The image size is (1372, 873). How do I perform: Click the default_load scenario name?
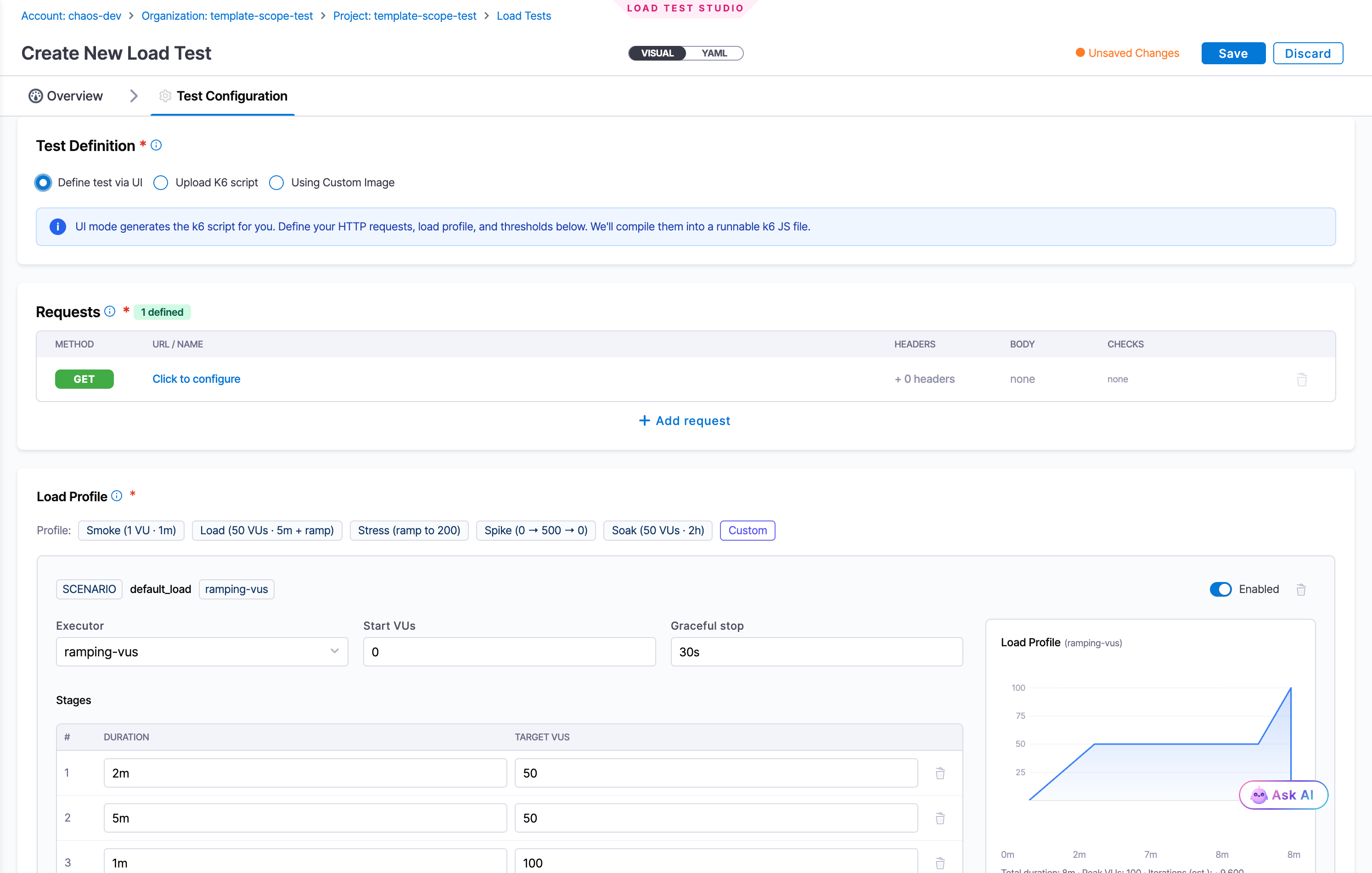pos(161,589)
